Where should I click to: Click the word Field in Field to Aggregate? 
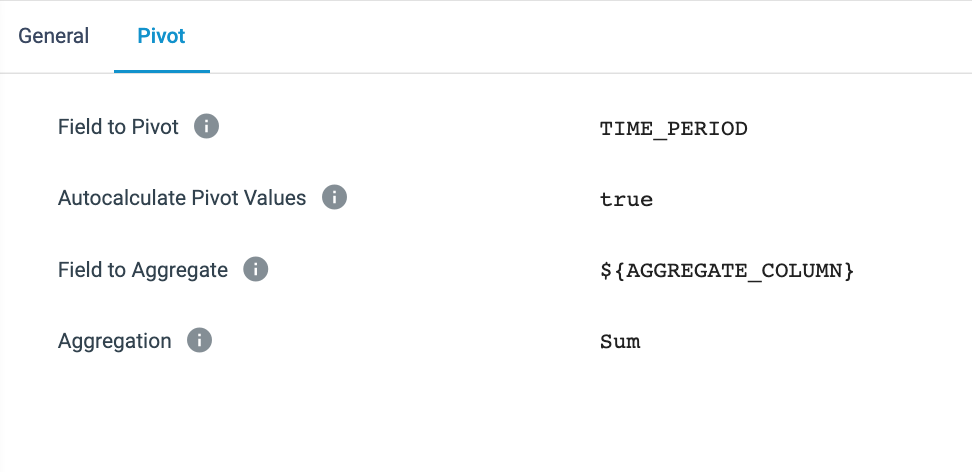coord(79,270)
